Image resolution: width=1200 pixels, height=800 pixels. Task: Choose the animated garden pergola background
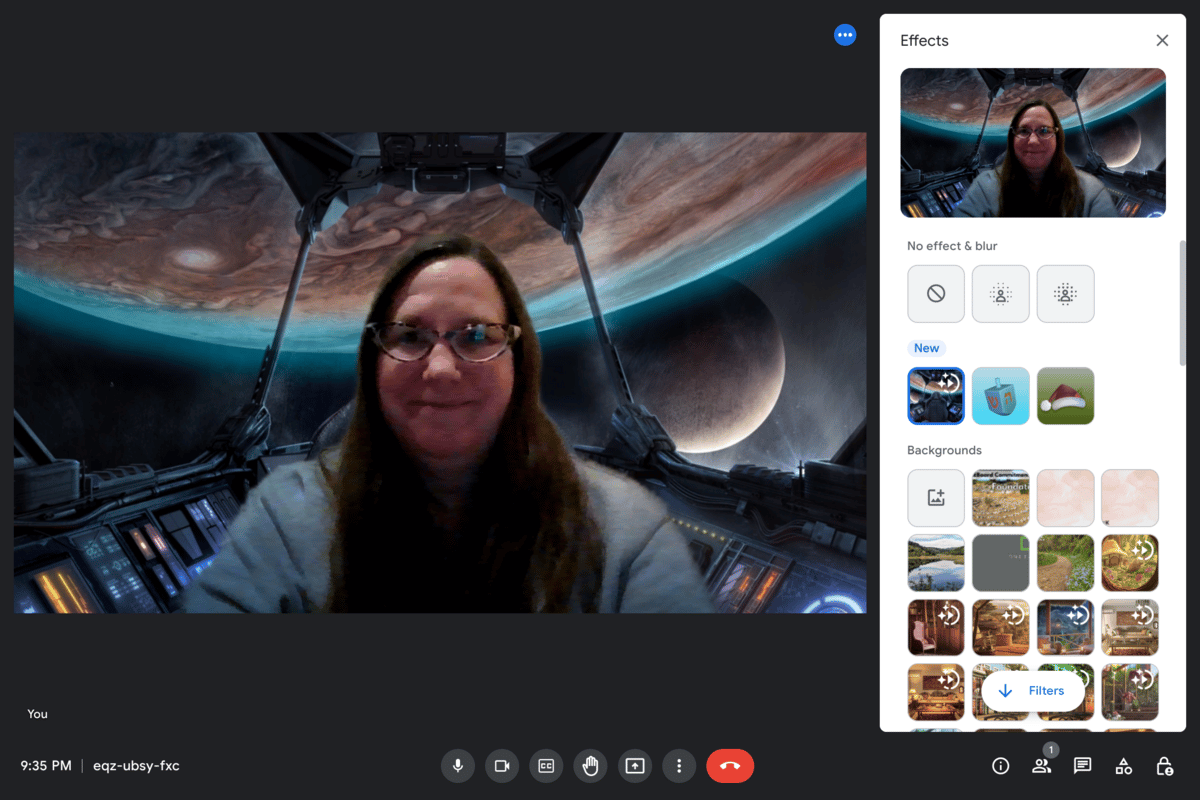coord(1130,691)
